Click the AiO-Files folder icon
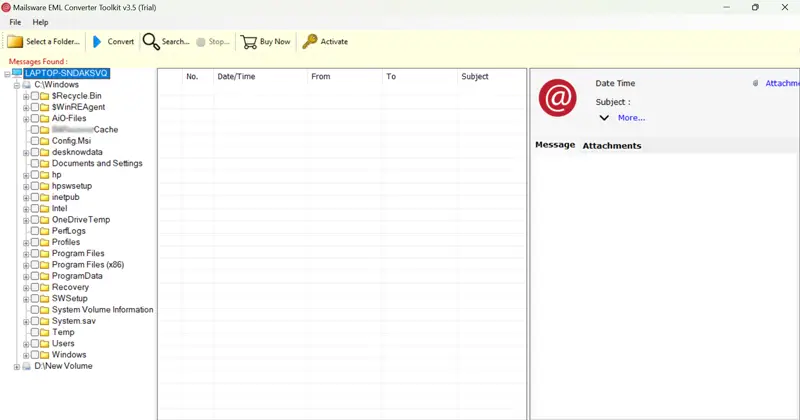This screenshot has height=420, width=800. click(x=45, y=118)
